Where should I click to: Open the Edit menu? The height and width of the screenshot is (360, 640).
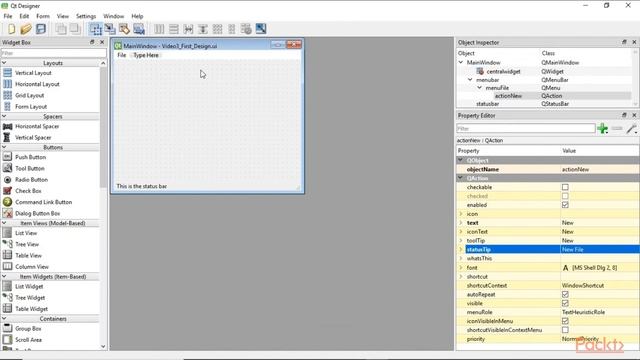point(24,16)
